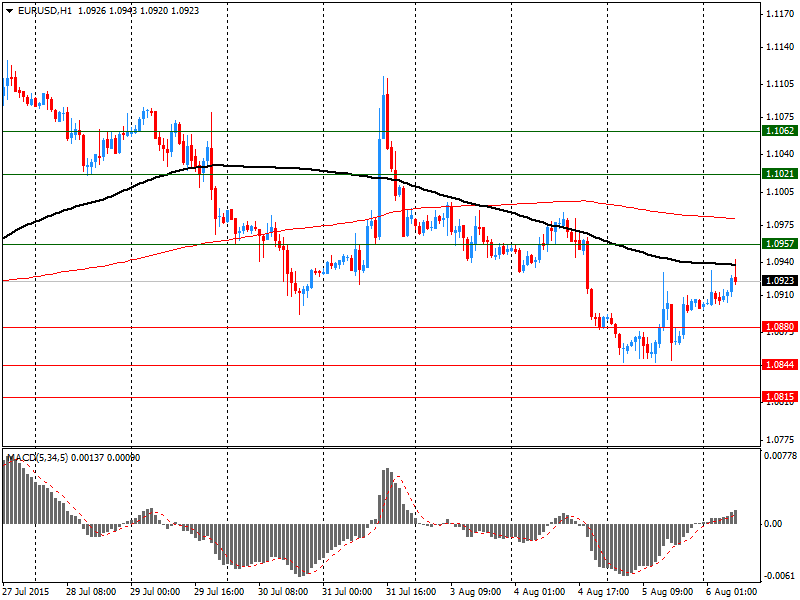Click the 1.0775 price scale value
Screen dimensions: 800x600
(x=780, y=440)
